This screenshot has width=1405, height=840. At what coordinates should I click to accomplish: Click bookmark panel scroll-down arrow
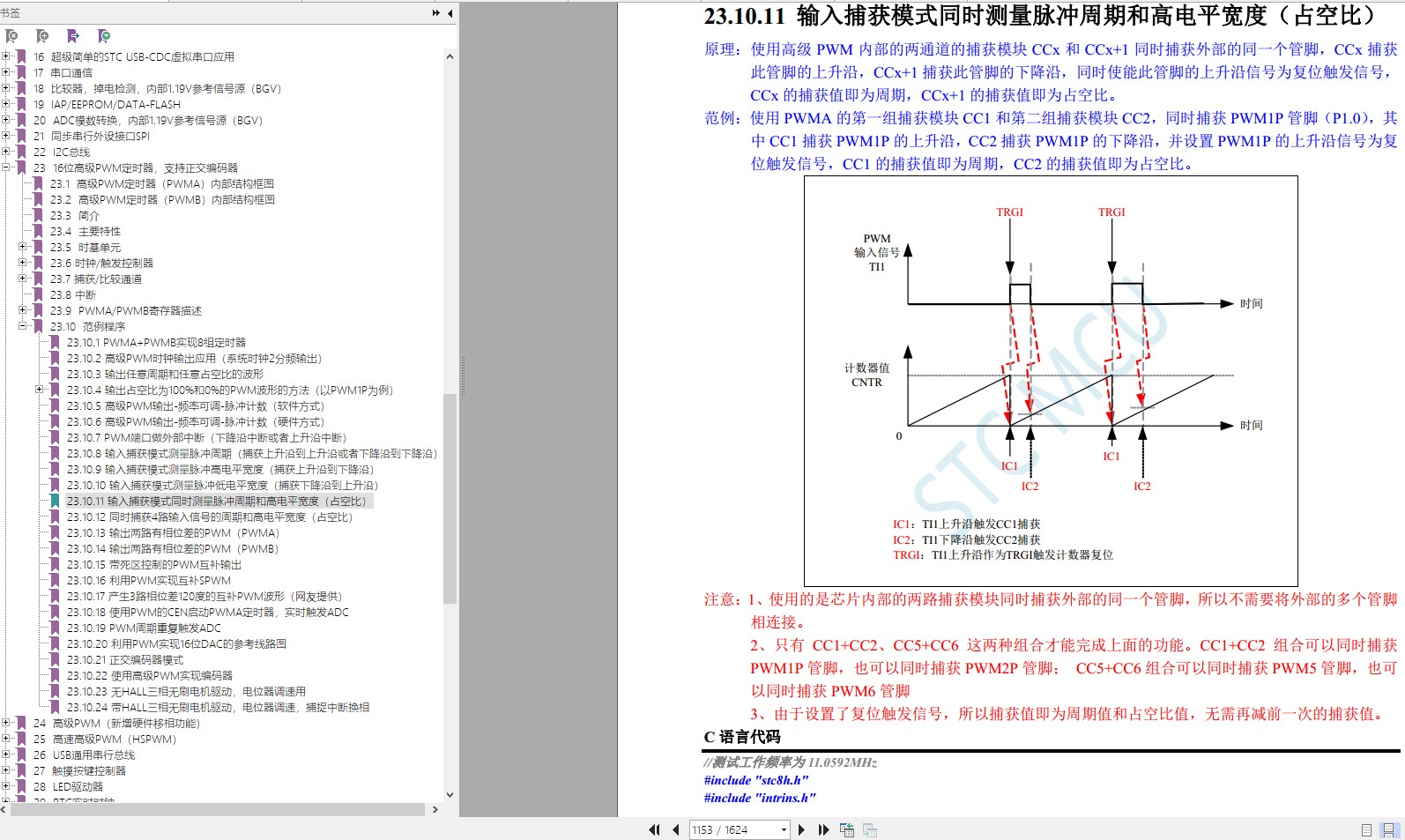pos(450,794)
